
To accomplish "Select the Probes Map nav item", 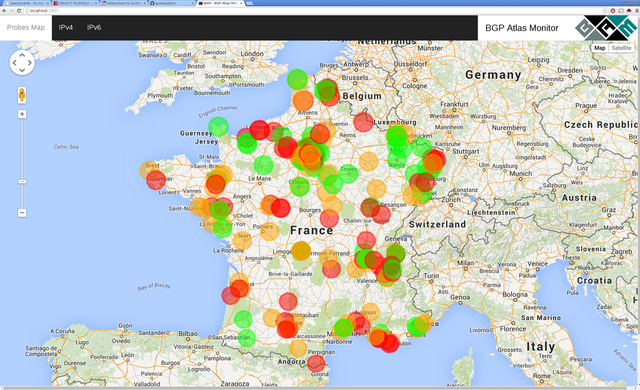I will [26, 27].
